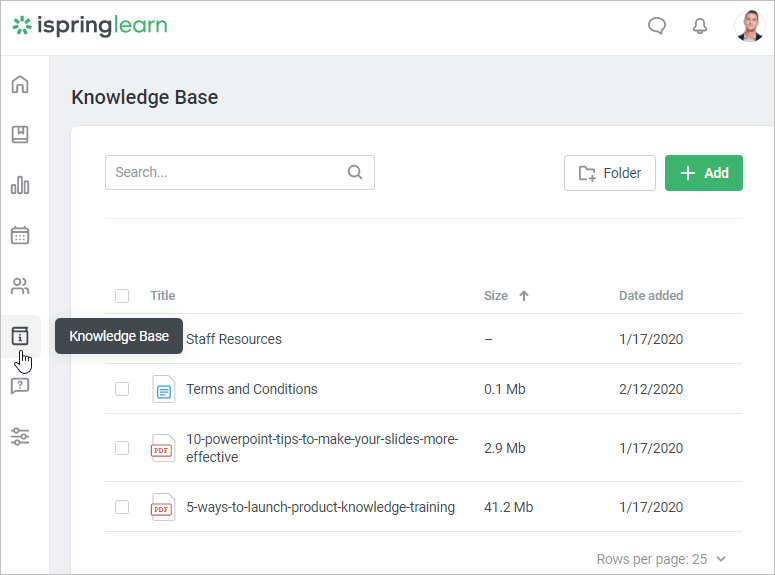Screen dimensions: 775x575
Task: Open the user profile avatar menu
Action: [749, 26]
